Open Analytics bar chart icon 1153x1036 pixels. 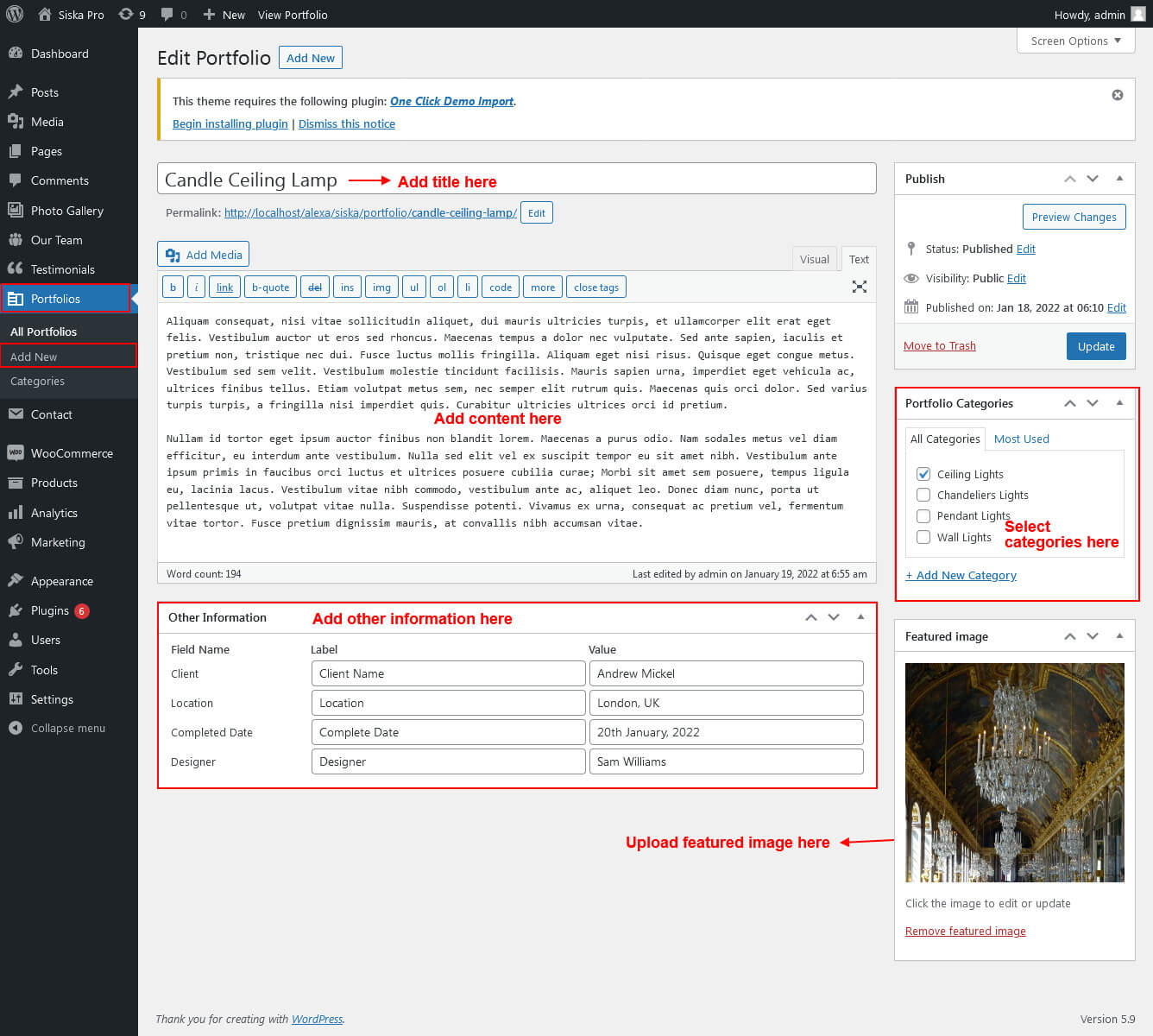click(16, 512)
